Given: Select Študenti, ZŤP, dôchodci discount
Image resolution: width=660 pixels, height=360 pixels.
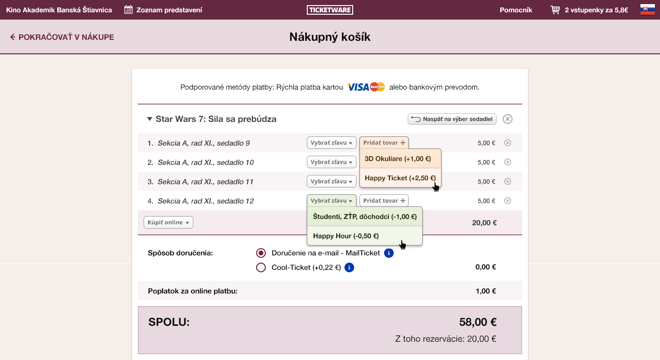Looking at the screenshot, I should pyautogui.click(x=365, y=216).
